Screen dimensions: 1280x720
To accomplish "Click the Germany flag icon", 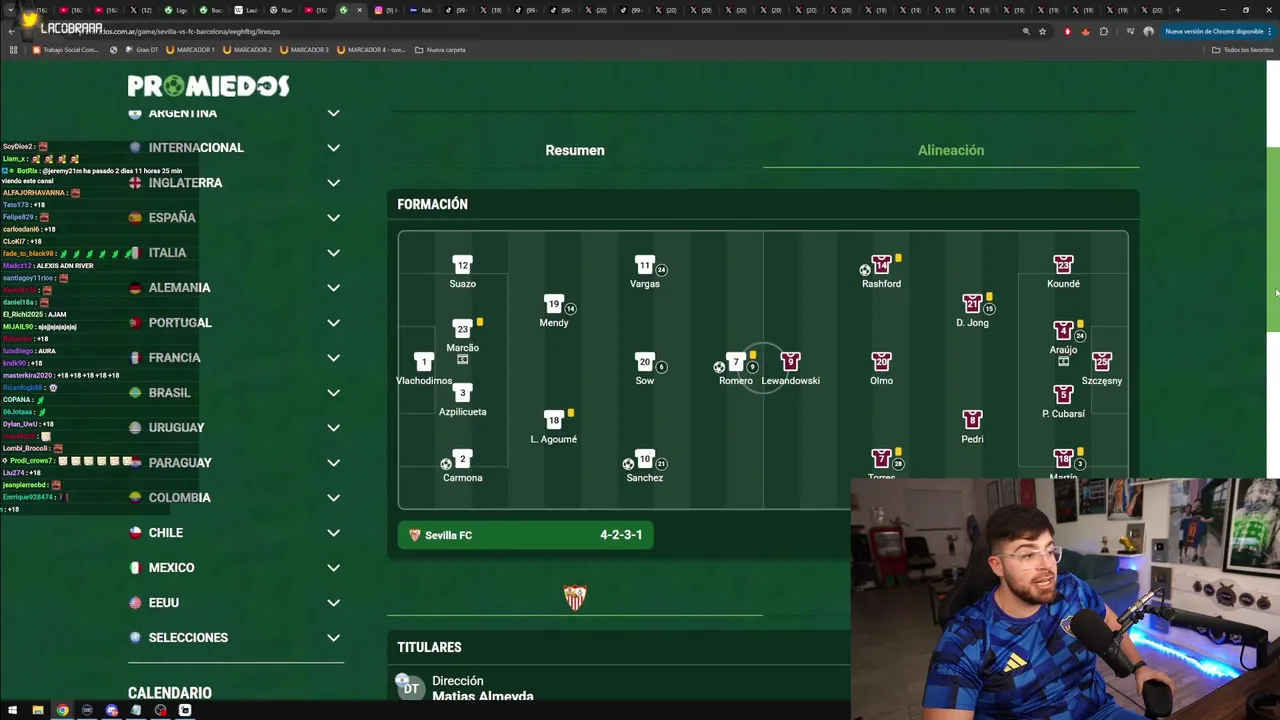I will pyautogui.click(x=135, y=287).
